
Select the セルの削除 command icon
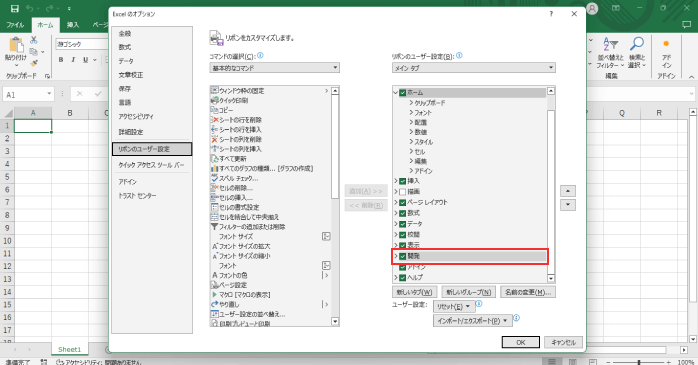tap(215, 188)
